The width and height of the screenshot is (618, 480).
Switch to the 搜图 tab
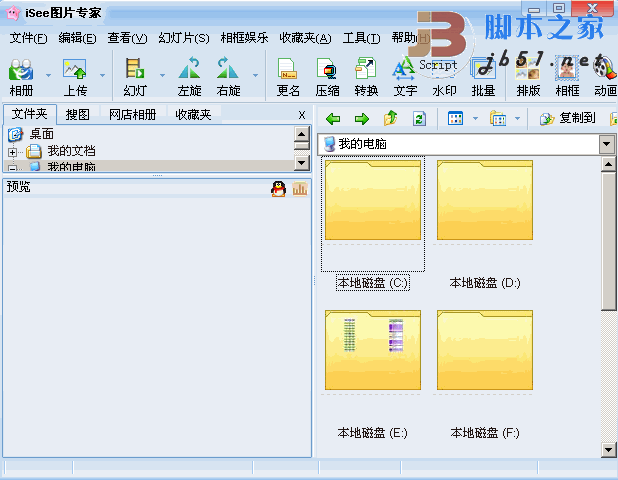coord(77,115)
